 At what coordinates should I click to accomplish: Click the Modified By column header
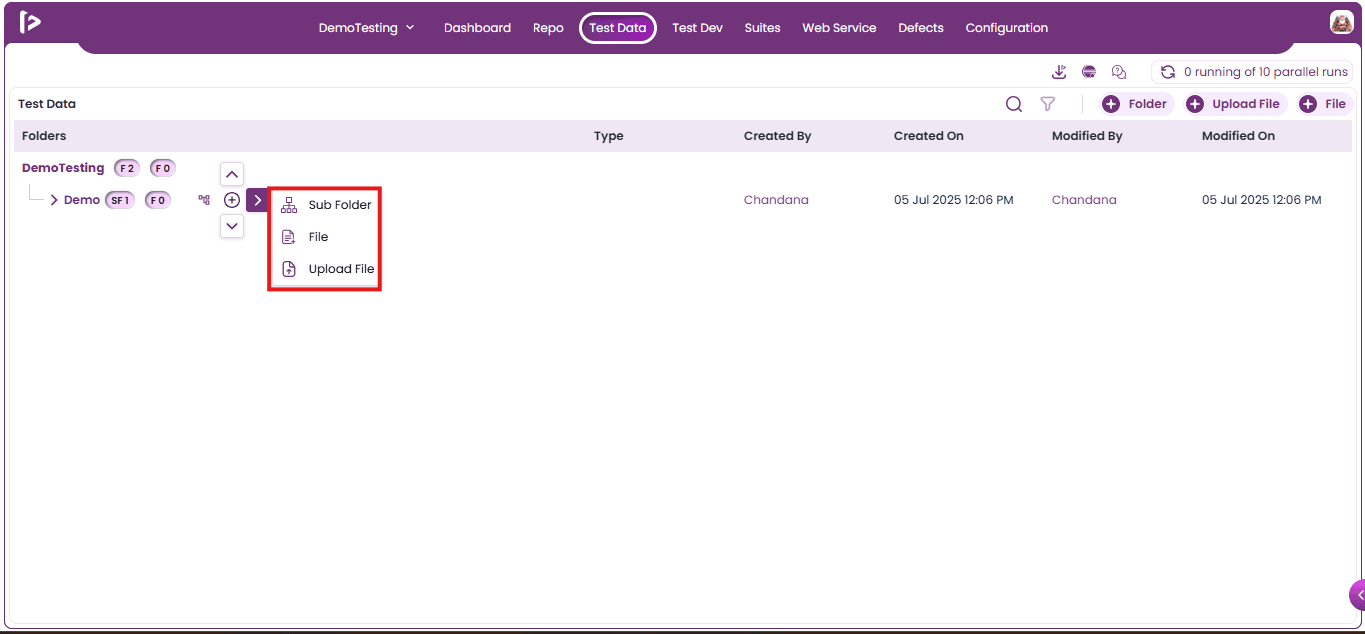[1087, 136]
